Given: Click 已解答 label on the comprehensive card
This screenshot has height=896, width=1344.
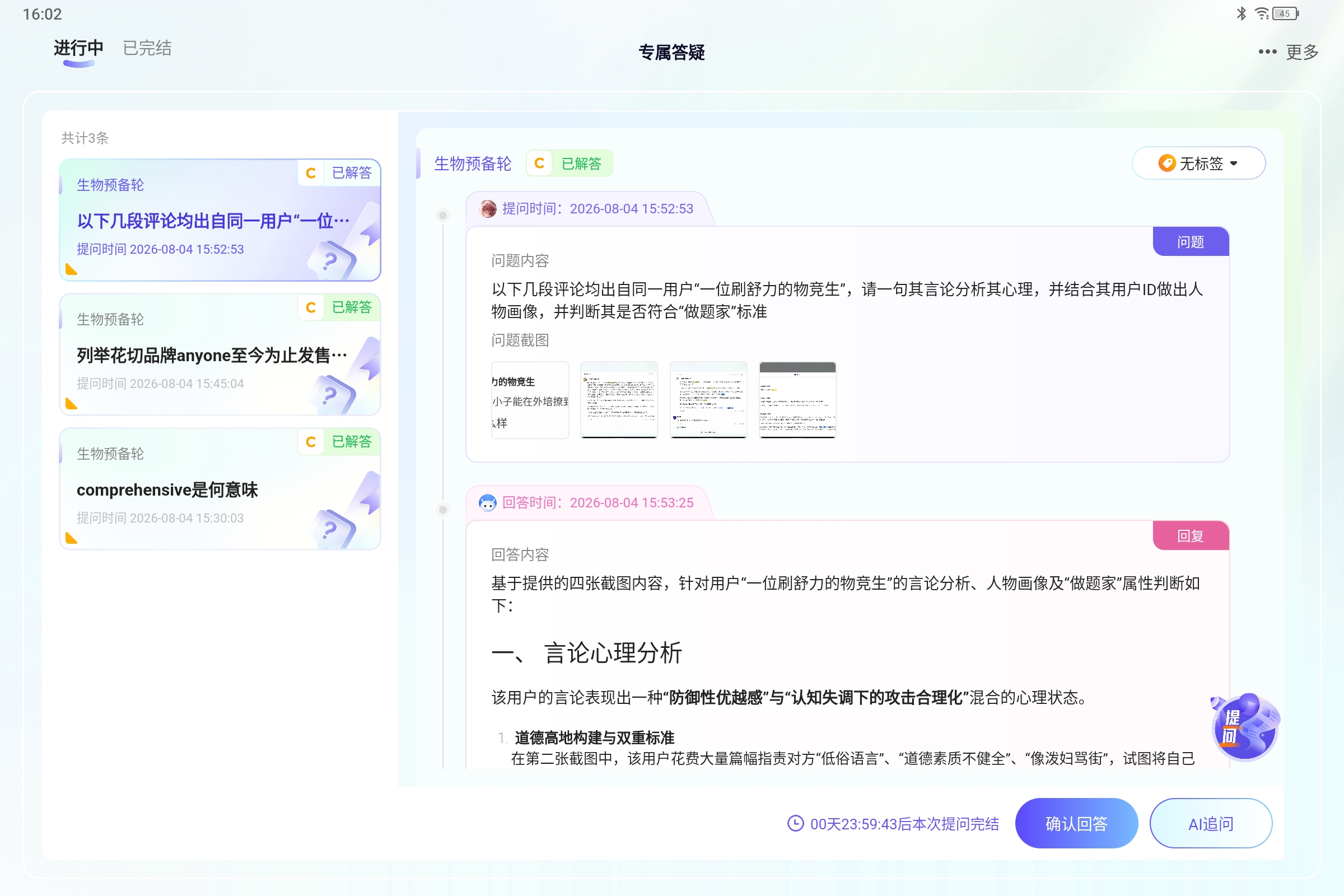Looking at the screenshot, I should [x=352, y=442].
